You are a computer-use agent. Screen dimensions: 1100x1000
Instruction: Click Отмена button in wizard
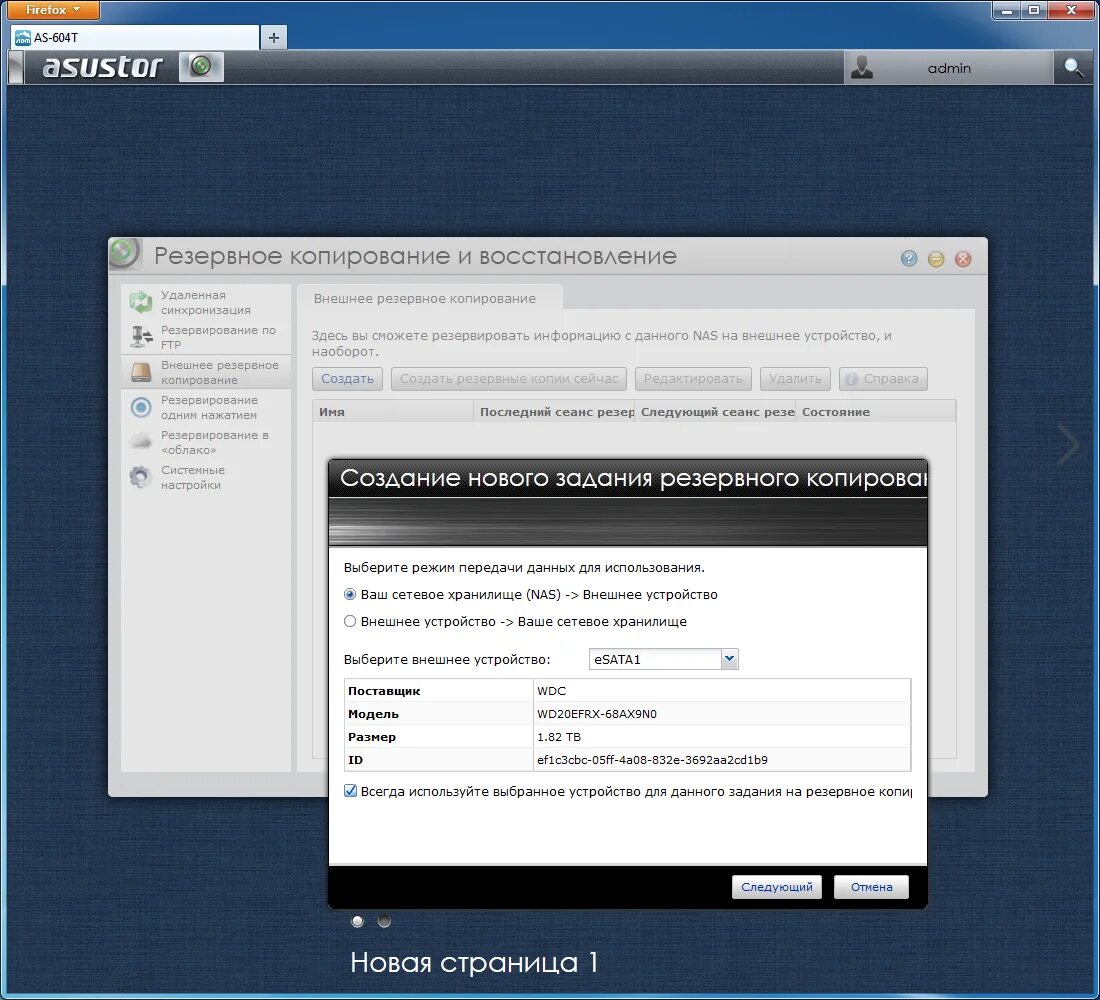[x=871, y=887]
